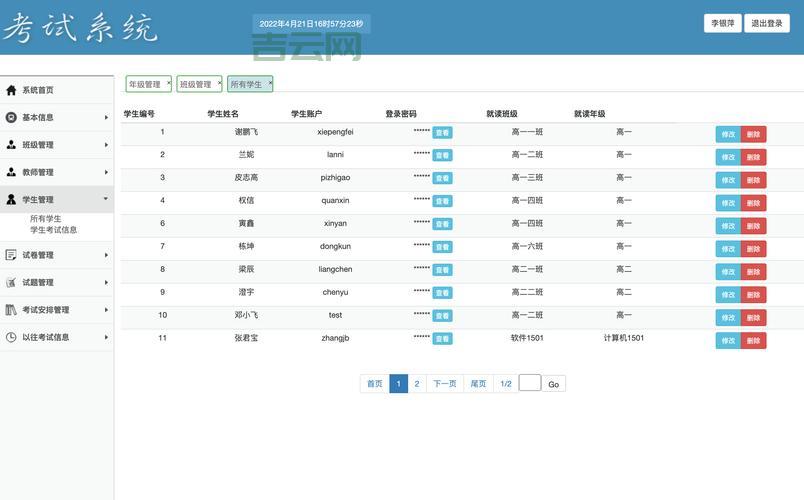Viewport: 804px width, 500px height.
Task: Collapse the 学生管理 menu arrow
Action: (106, 198)
